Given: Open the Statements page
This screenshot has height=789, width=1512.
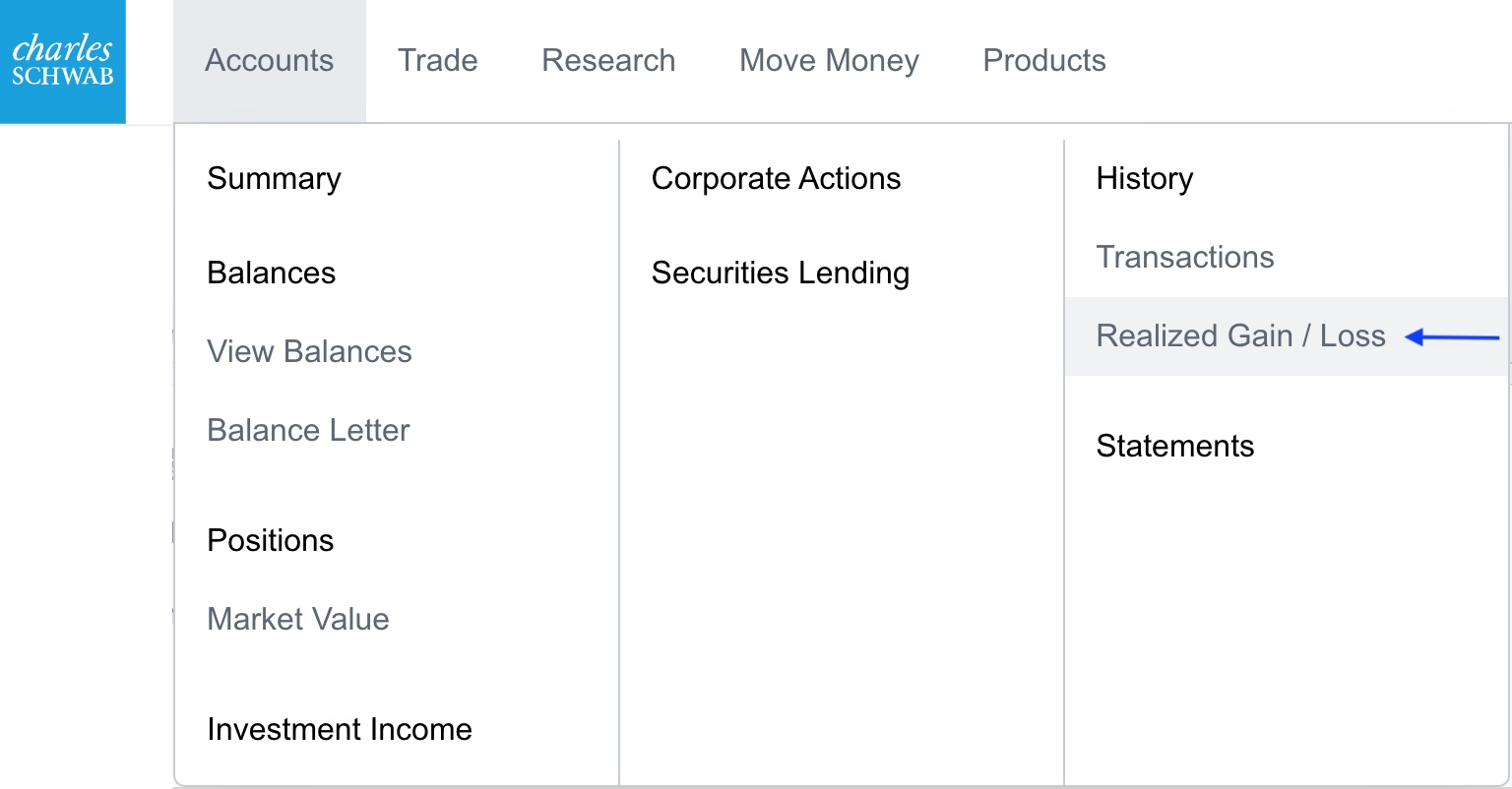Looking at the screenshot, I should tap(1174, 447).
